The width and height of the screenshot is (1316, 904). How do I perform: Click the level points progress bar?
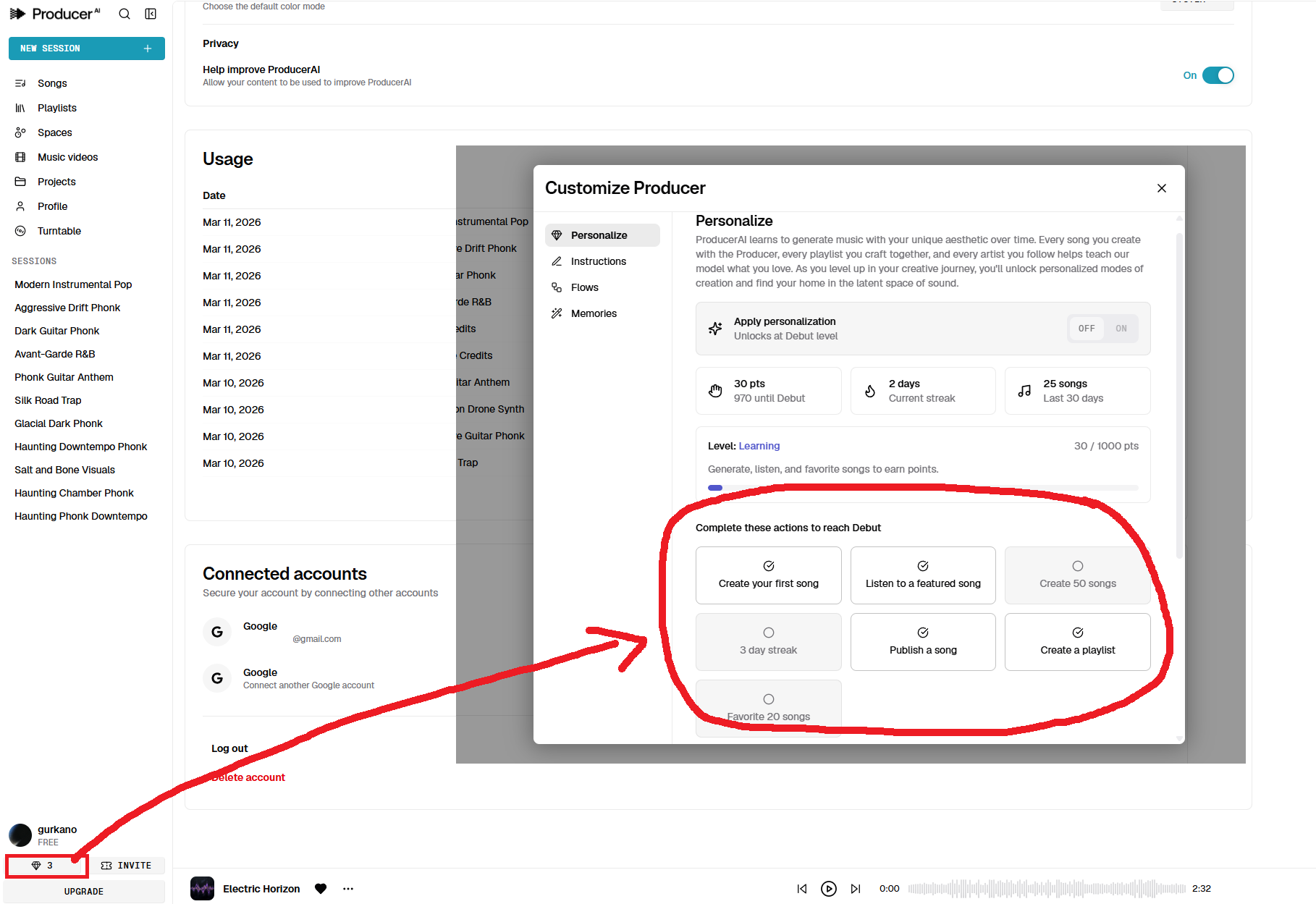[923, 488]
